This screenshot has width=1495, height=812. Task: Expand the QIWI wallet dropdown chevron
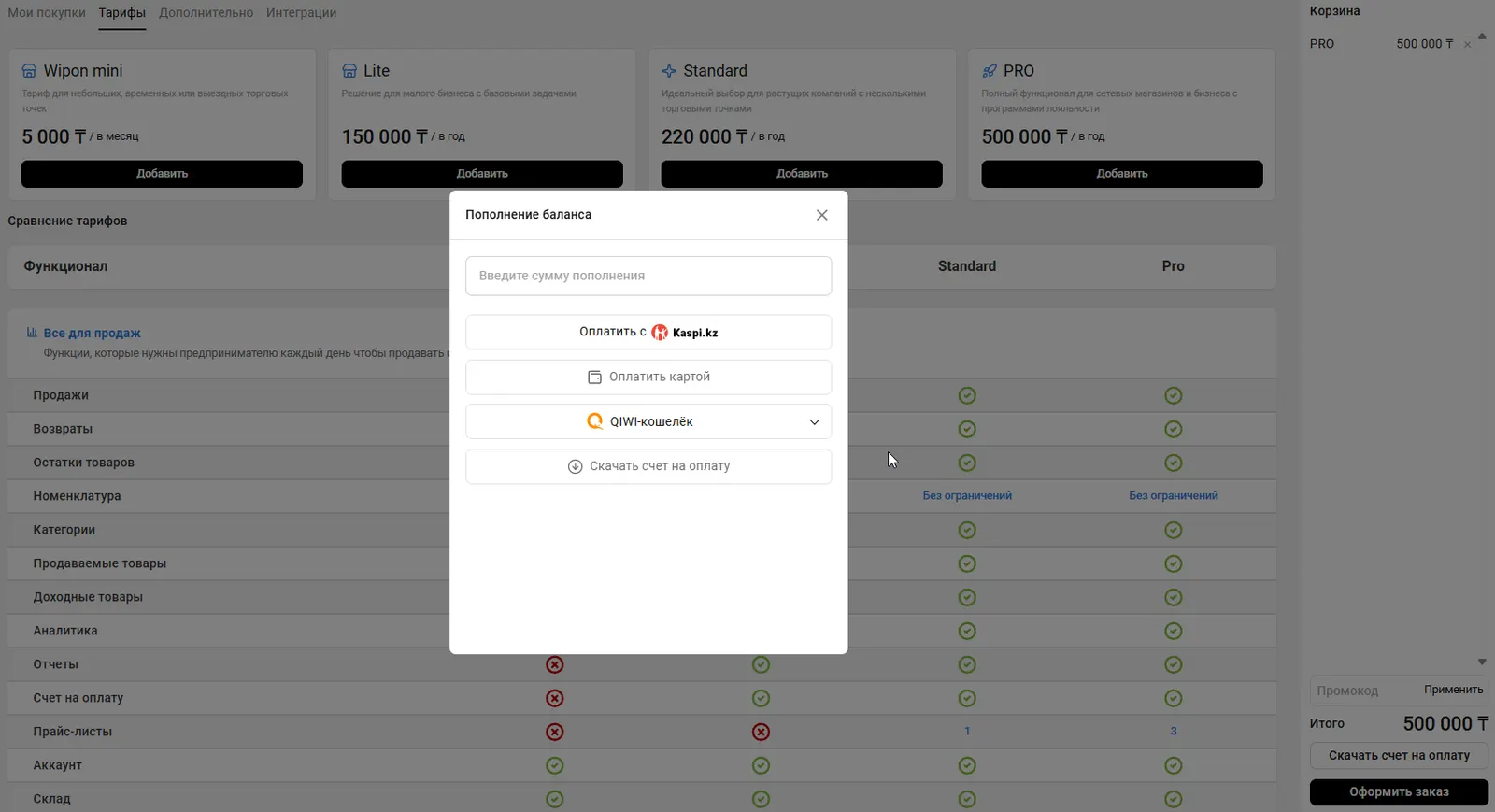pos(814,422)
